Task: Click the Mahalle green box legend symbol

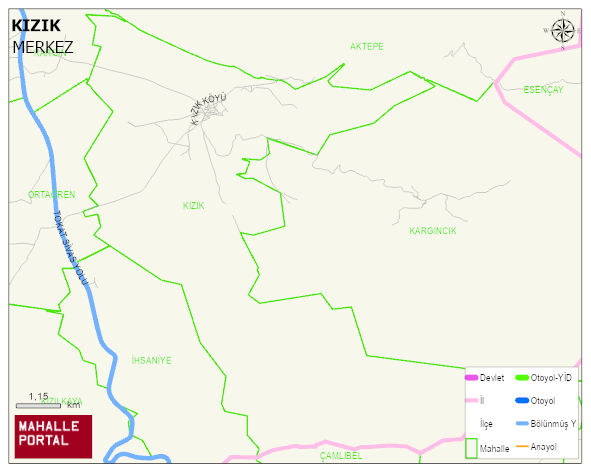Action: pyautogui.click(x=472, y=448)
